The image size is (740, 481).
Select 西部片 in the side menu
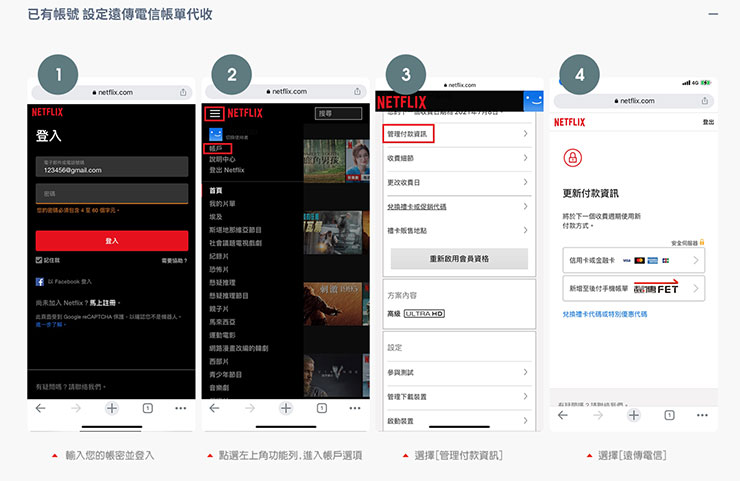click(x=219, y=362)
